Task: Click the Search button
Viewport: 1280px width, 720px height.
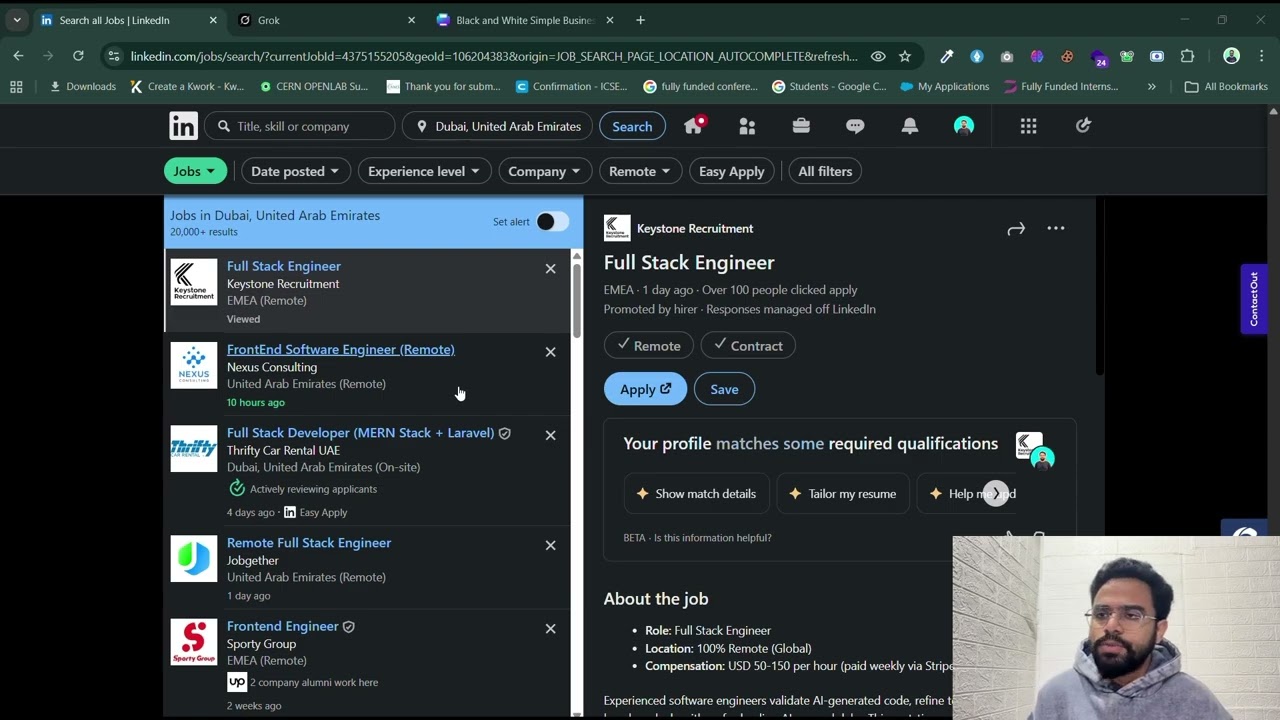Action: 632,126
